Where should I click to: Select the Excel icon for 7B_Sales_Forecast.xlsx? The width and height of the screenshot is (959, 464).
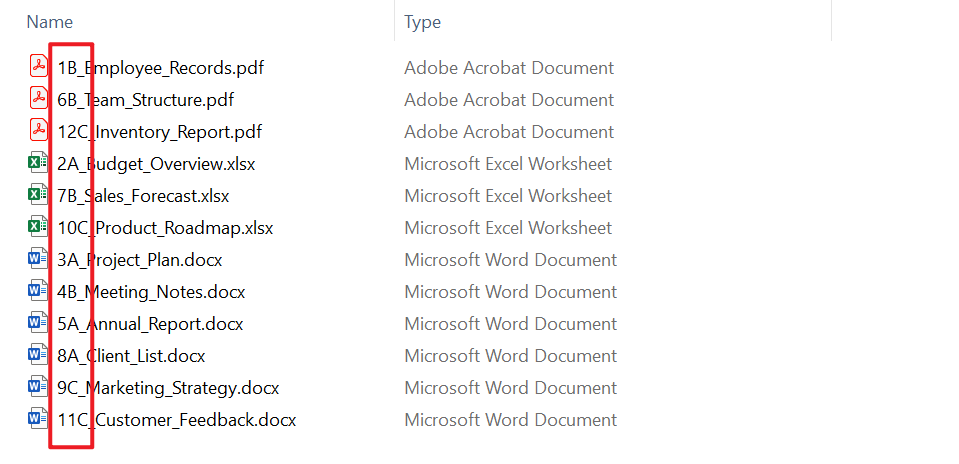coord(38,195)
